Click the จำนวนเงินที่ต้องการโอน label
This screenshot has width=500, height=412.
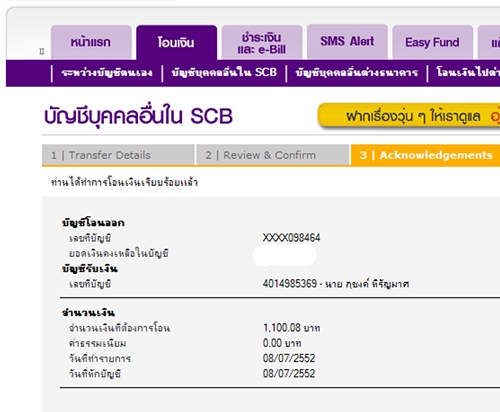[x=119, y=328]
